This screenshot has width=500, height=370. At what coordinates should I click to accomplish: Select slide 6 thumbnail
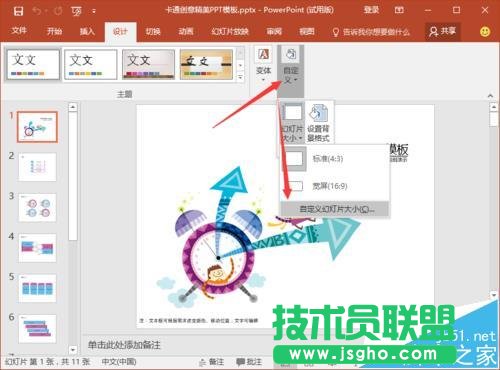click(x=37, y=329)
